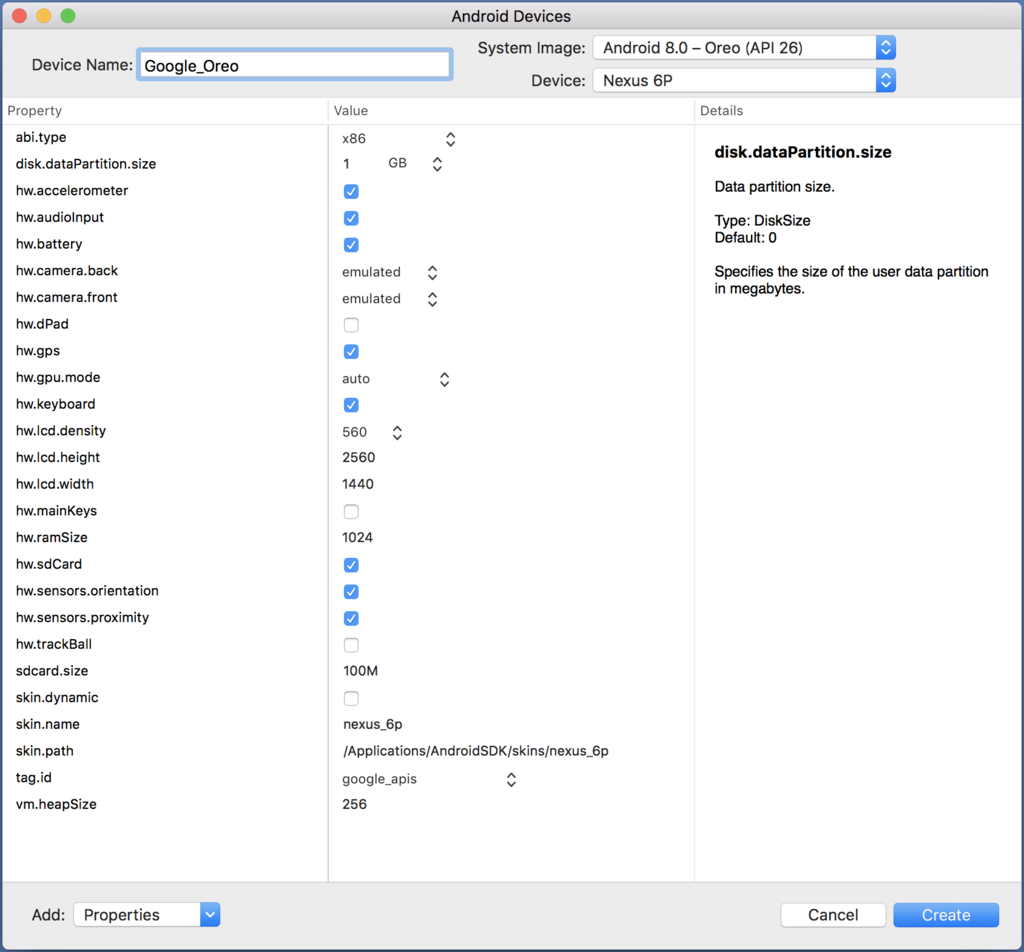Click the Create button
1024x952 pixels.
946,915
